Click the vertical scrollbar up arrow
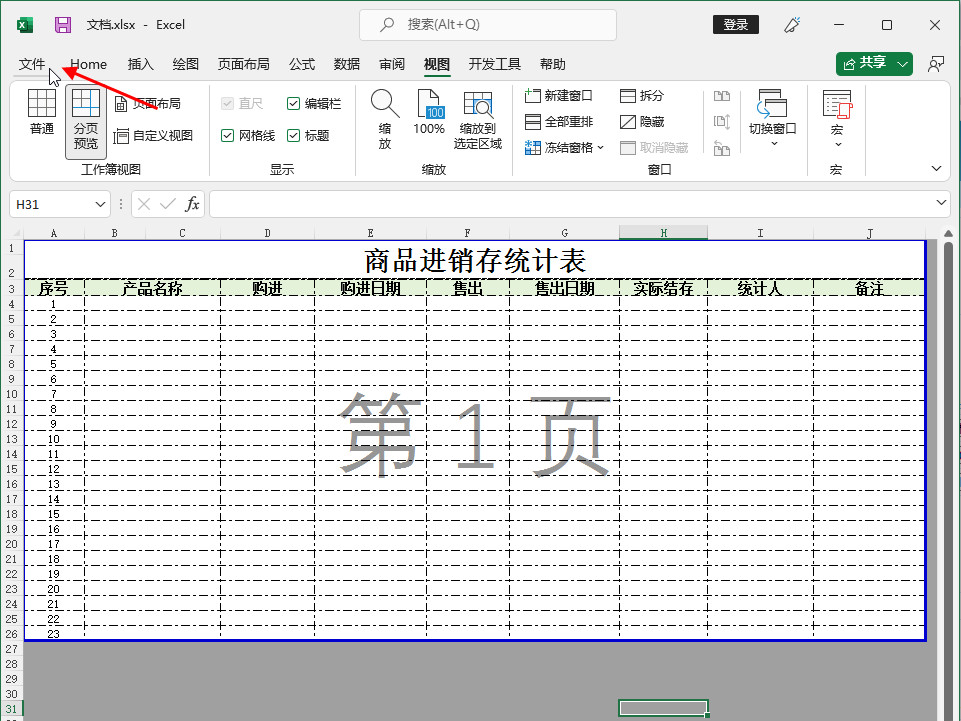The width and height of the screenshot is (961, 721). [x=948, y=234]
